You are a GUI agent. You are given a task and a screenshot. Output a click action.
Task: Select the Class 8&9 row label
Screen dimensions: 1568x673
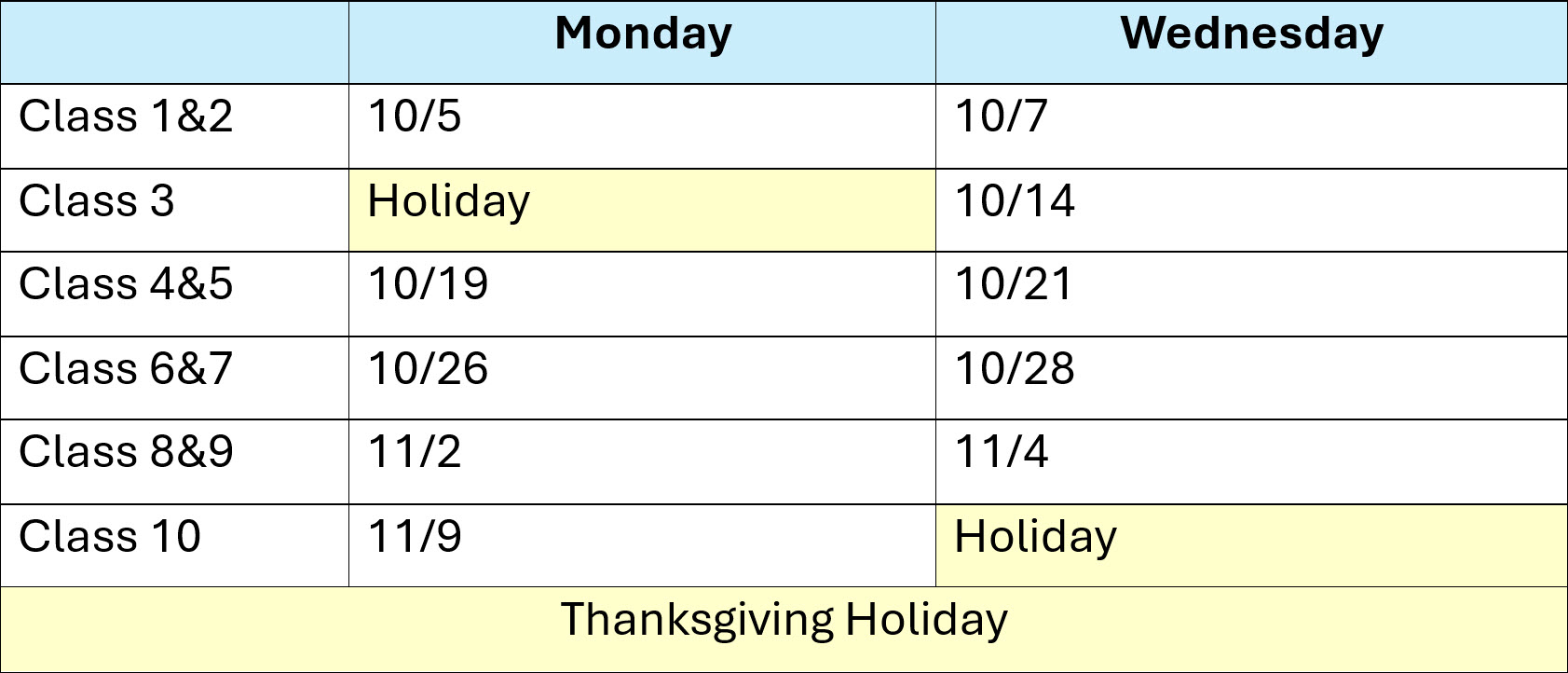pos(174,462)
